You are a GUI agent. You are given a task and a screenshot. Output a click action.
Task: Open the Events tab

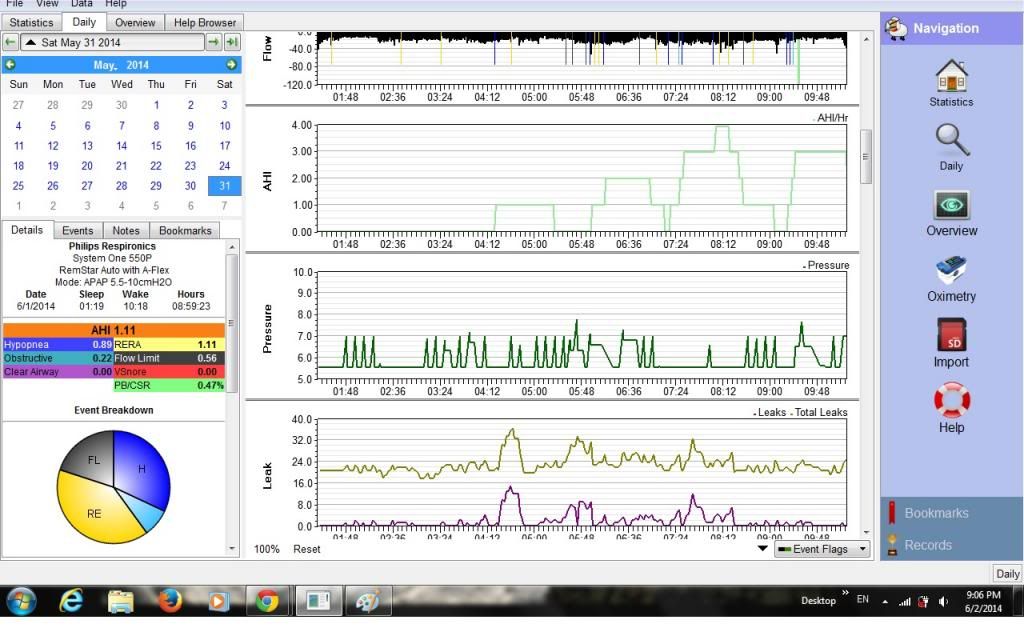click(x=78, y=231)
